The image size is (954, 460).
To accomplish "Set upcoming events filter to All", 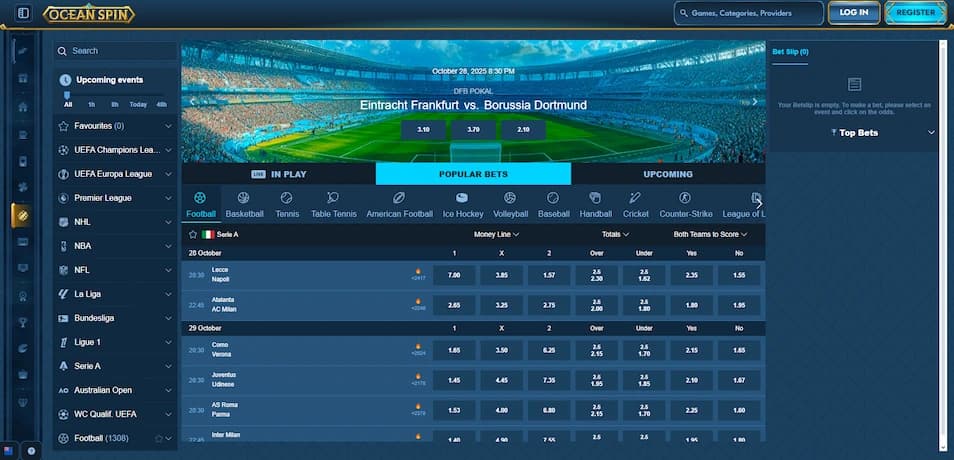I will click(x=68, y=105).
